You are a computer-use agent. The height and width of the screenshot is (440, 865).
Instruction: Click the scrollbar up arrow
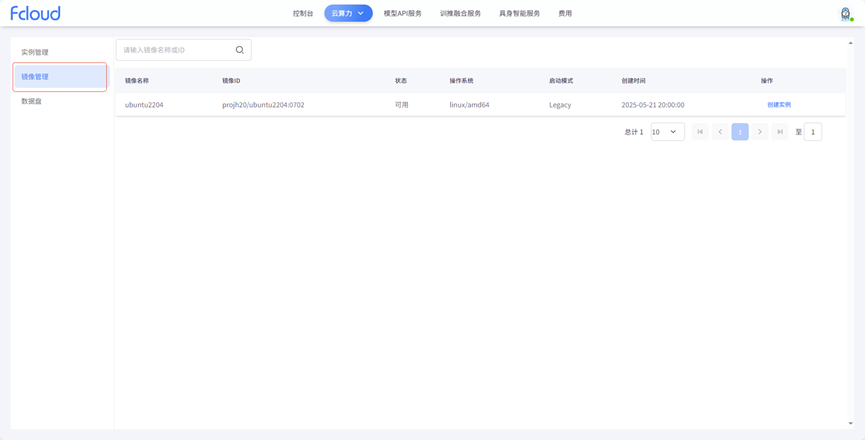click(x=851, y=43)
